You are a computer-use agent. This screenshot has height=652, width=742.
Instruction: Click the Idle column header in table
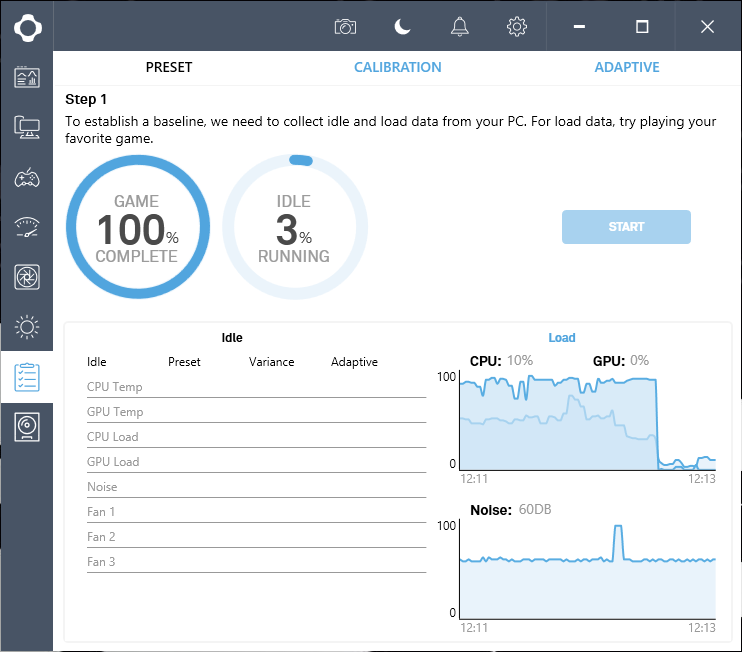97,362
